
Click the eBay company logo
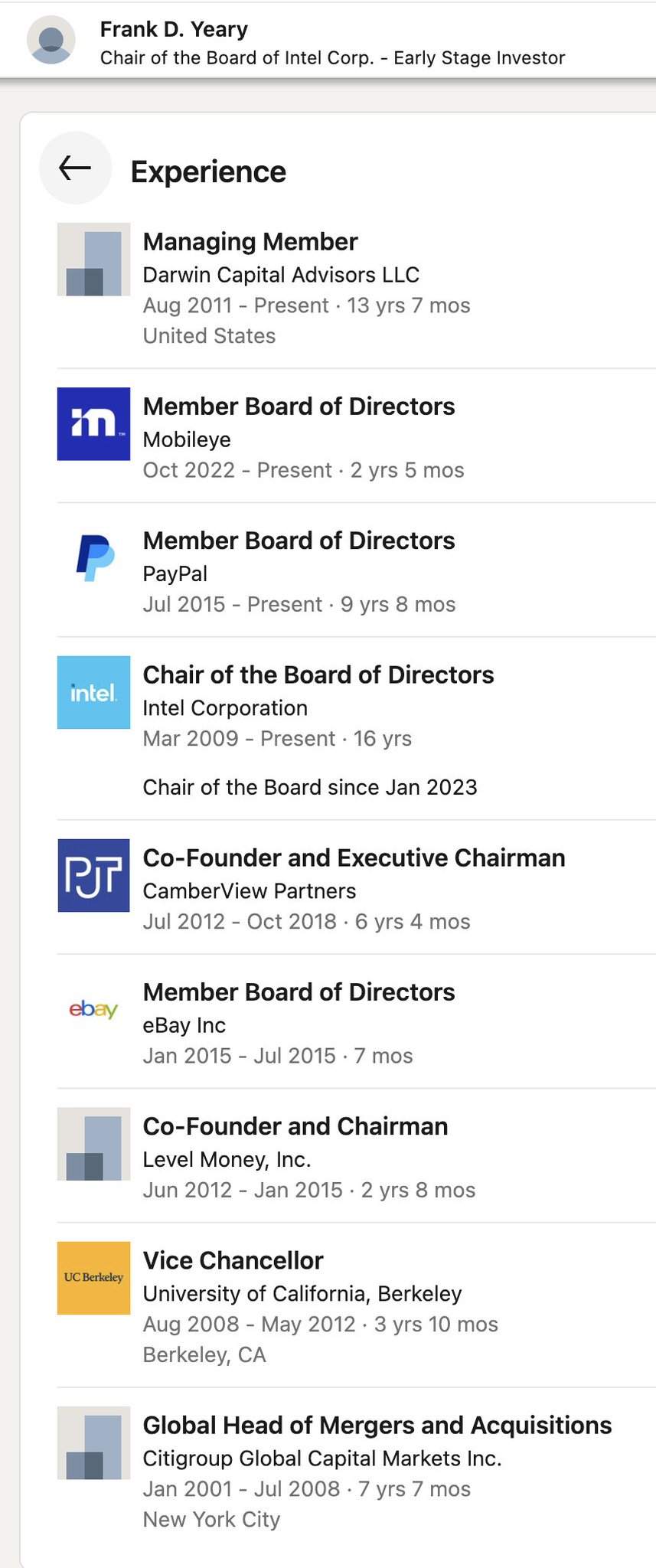pyautogui.click(x=93, y=1009)
